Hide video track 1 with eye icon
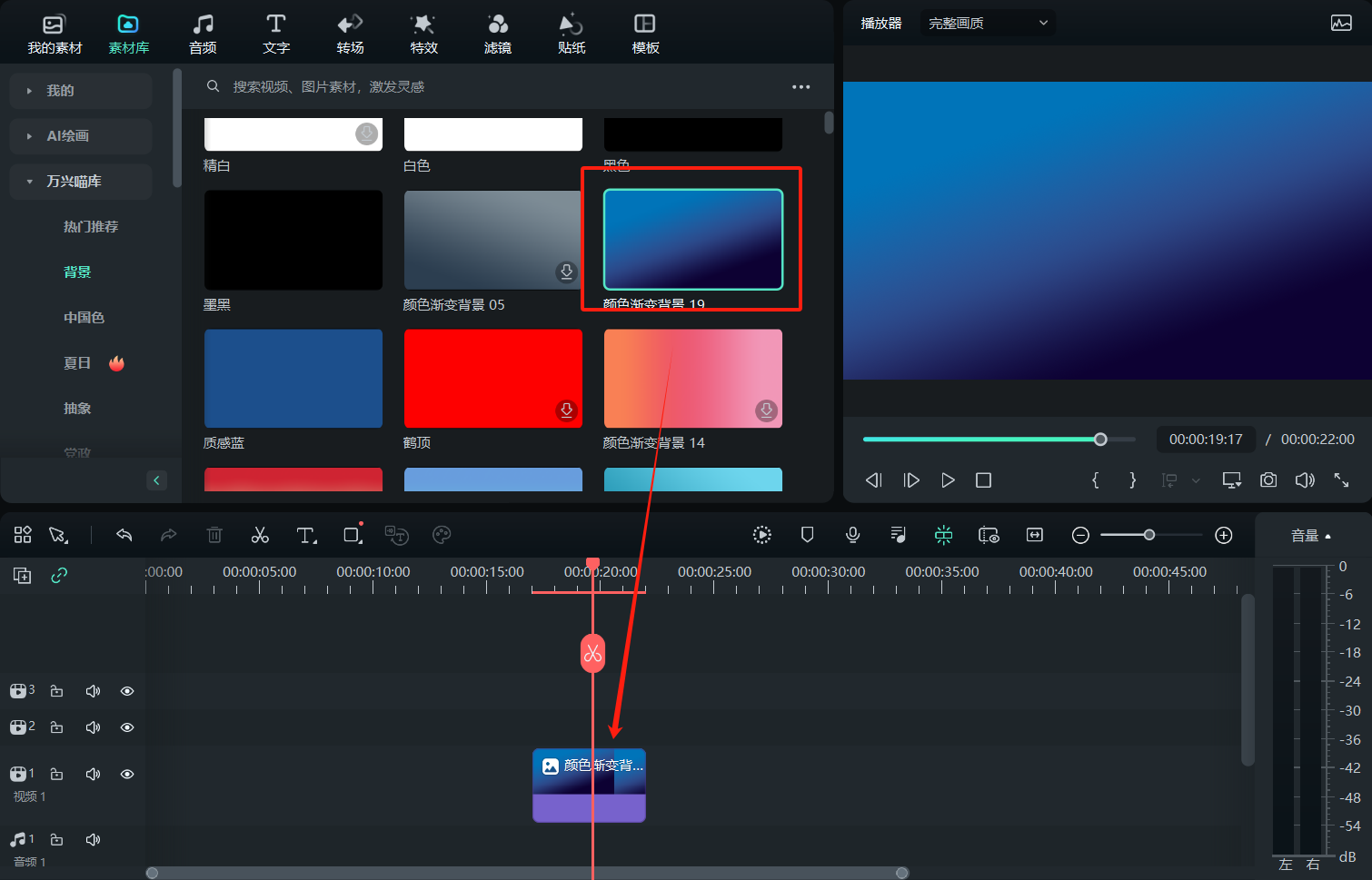Image resolution: width=1372 pixels, height=880 pixels. tap(127, 774)
